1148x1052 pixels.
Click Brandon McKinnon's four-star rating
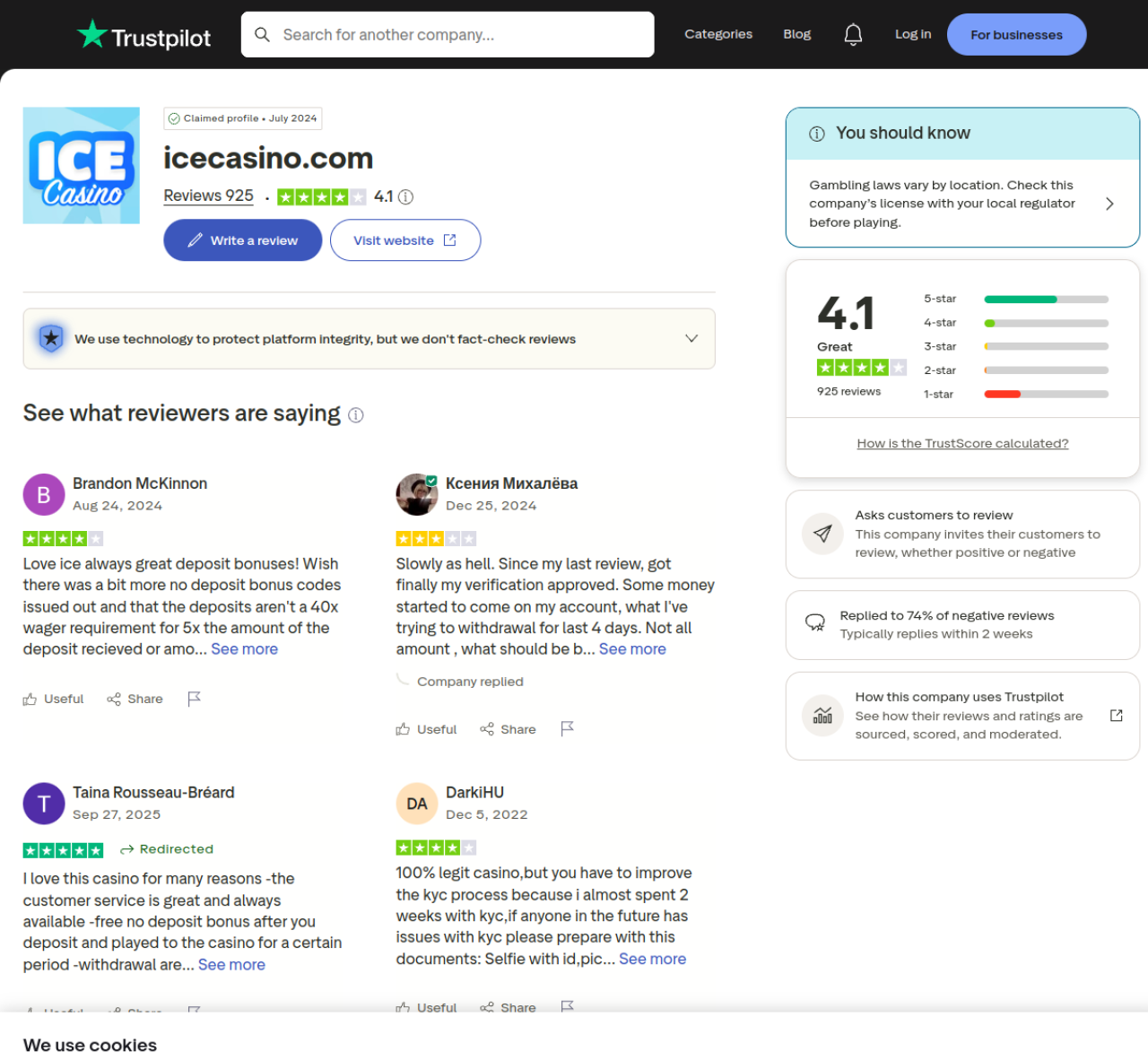pos(64,539)
